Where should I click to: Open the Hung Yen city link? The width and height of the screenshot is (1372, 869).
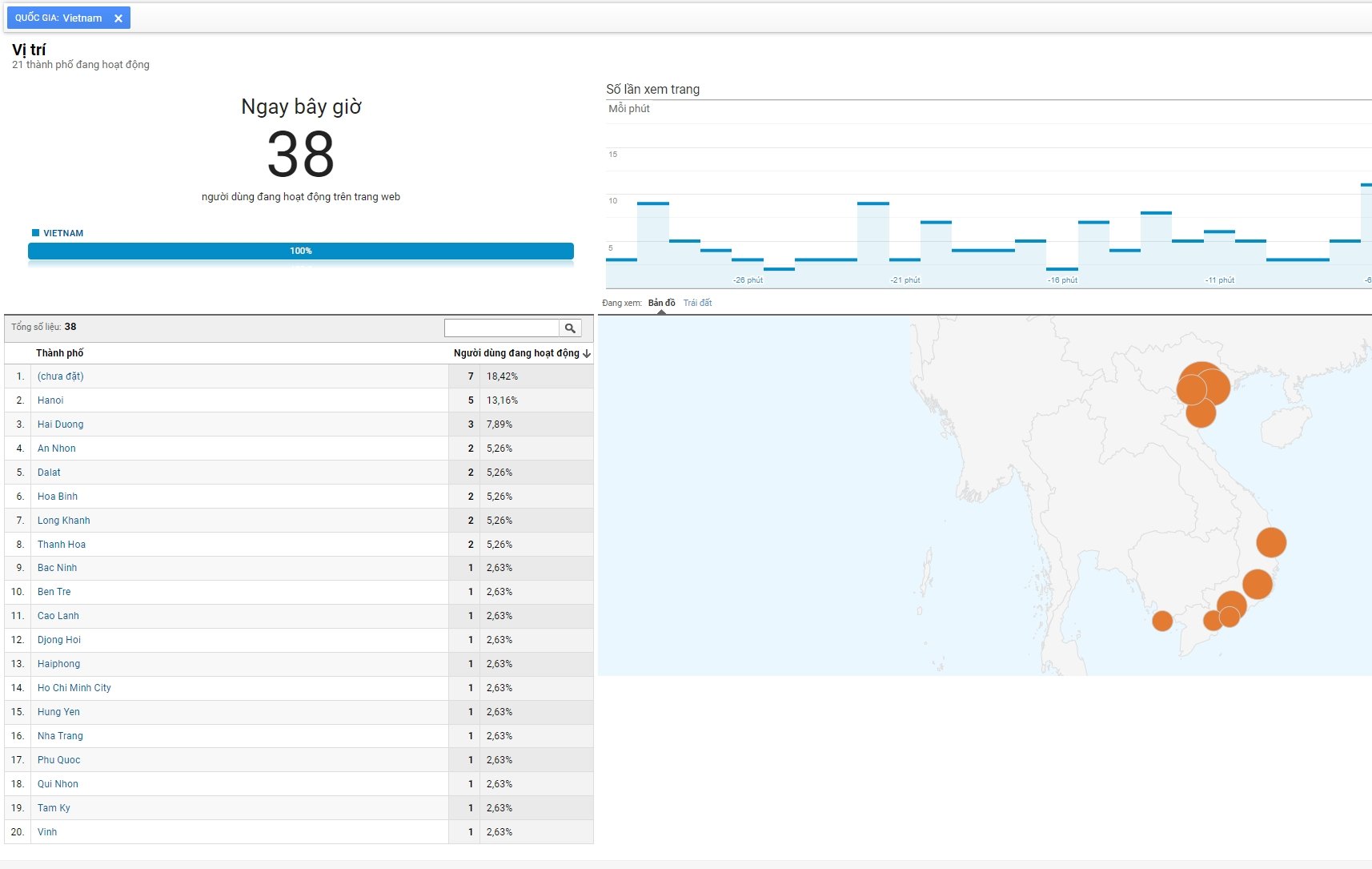[x=58, y=712]
